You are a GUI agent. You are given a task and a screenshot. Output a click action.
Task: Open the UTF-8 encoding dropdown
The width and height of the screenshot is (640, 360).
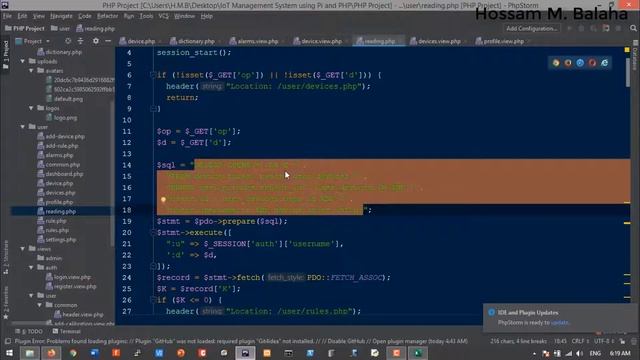603,341
